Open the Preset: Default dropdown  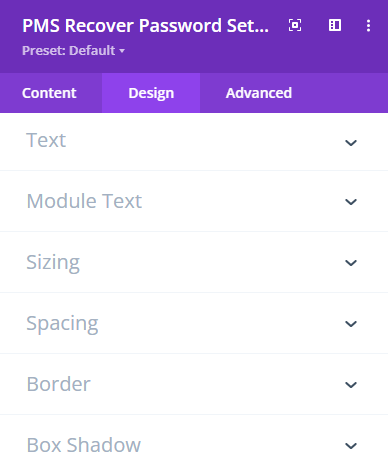point(73,51)
